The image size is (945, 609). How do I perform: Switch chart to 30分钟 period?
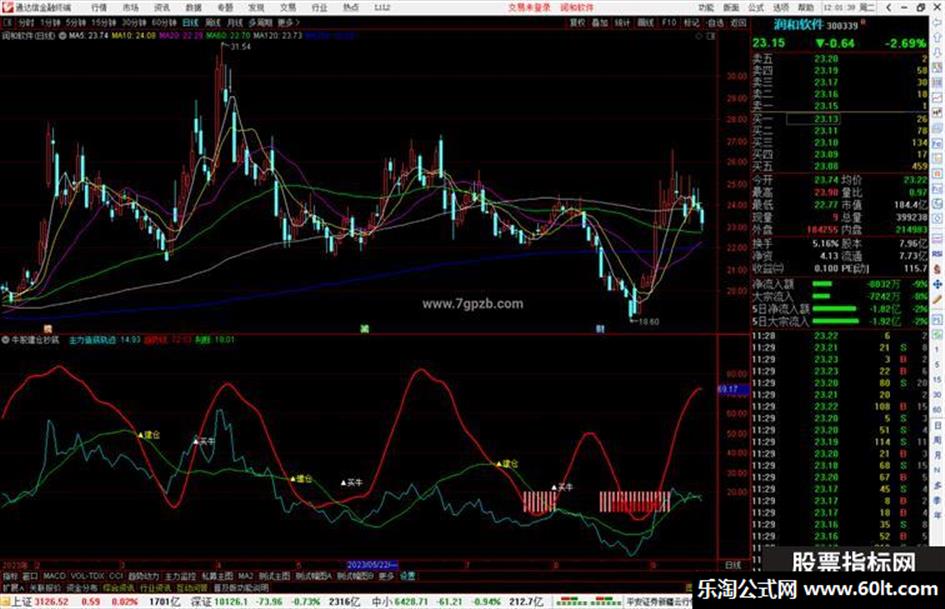[134, 22]
